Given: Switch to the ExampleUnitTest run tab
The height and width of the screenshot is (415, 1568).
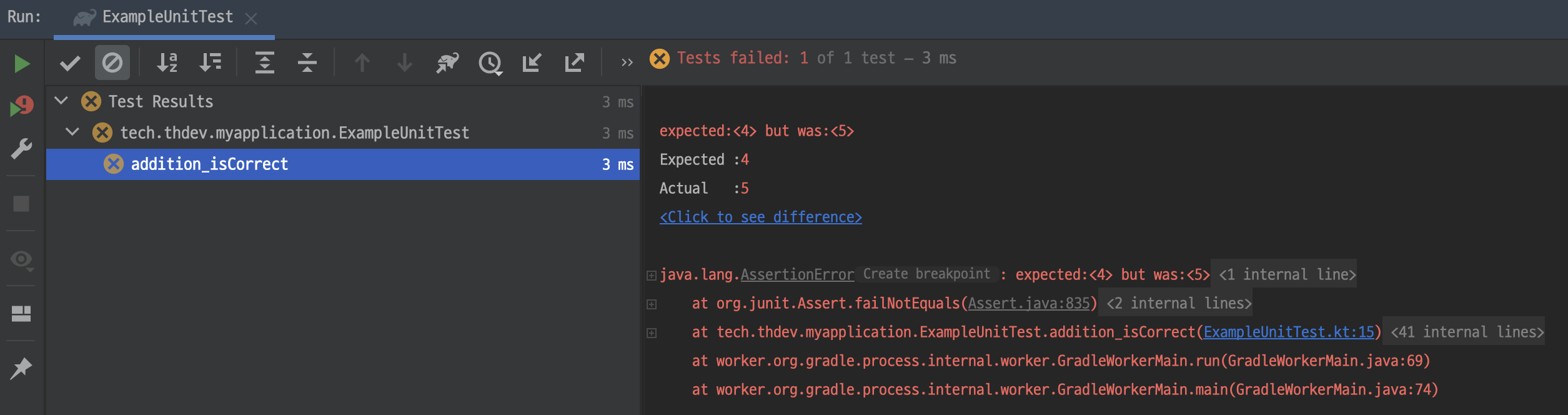Looking at the screenshot, I should pyautogui.click(x=167, y=17).
